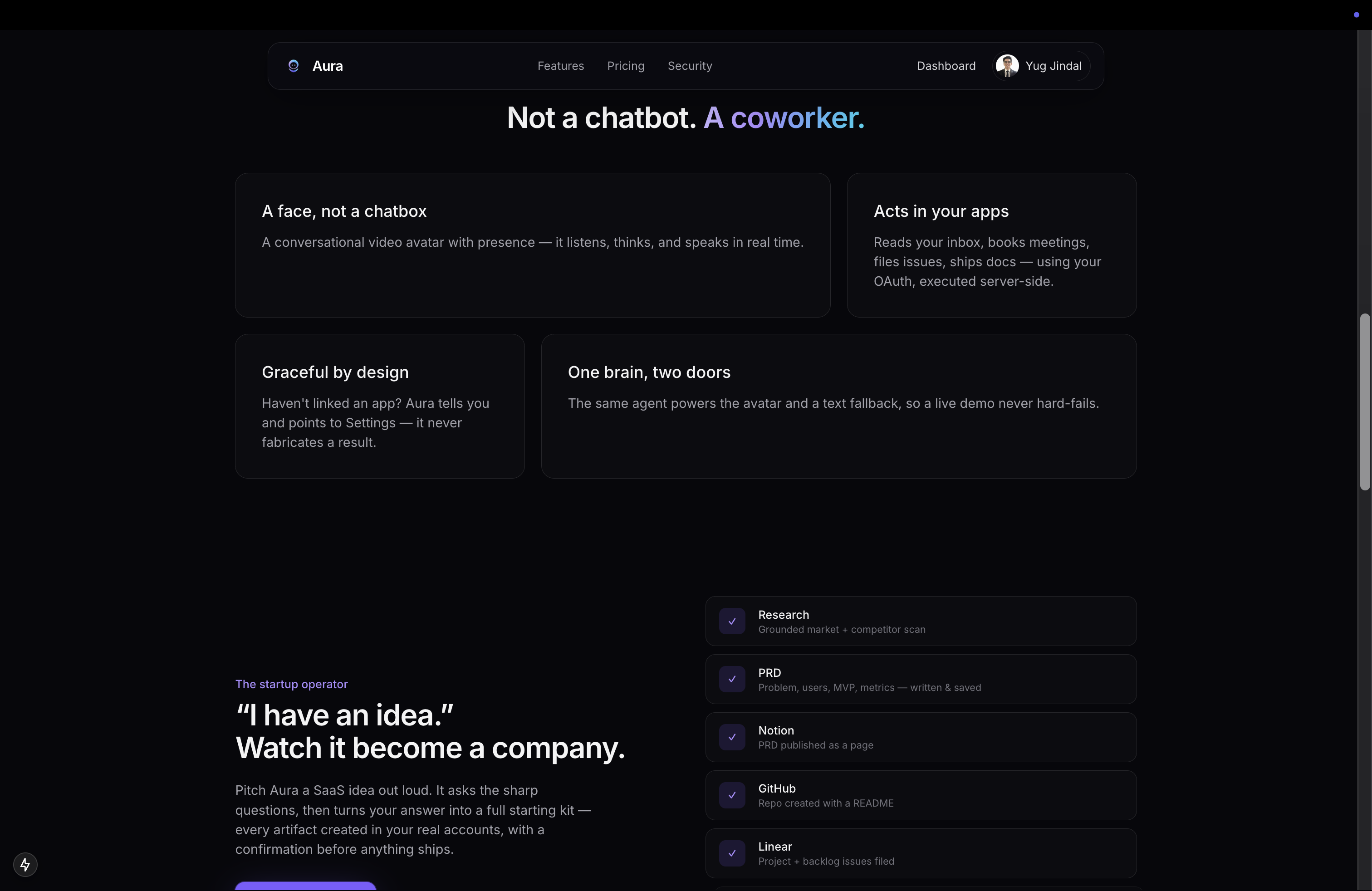
Task: Click 'Repo created with a README' text
Action: pos(825,803)
